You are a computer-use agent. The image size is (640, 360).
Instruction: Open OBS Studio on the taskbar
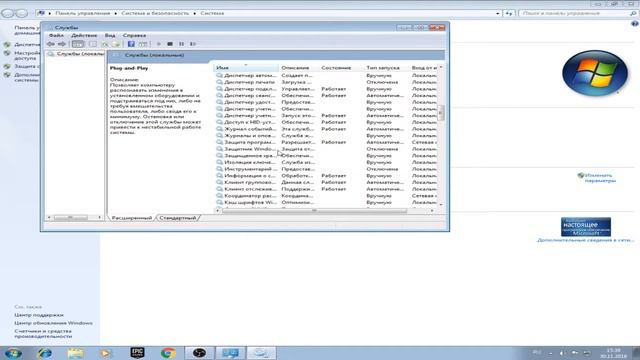coord(199,353)
